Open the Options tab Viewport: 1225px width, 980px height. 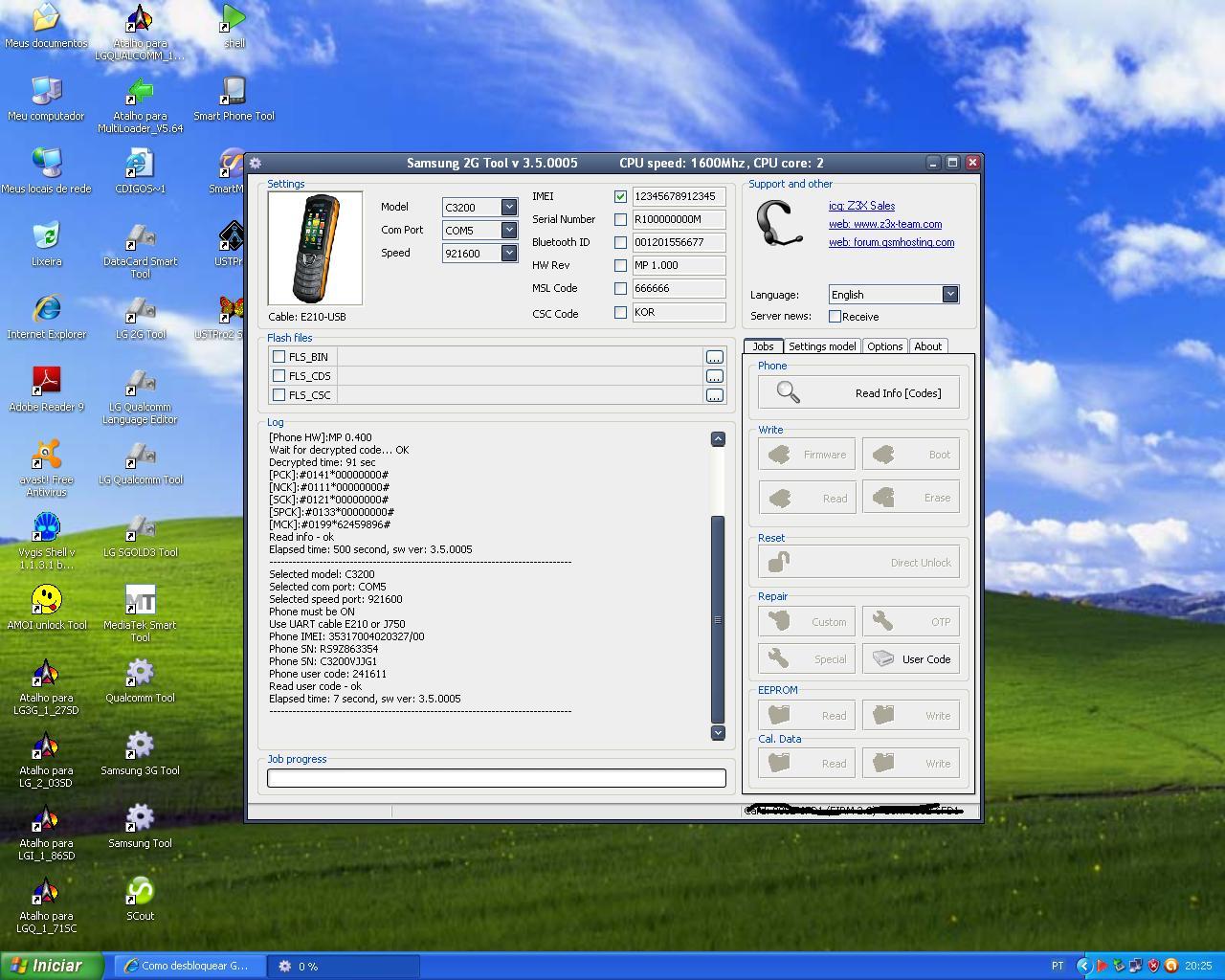pos(884,346)
